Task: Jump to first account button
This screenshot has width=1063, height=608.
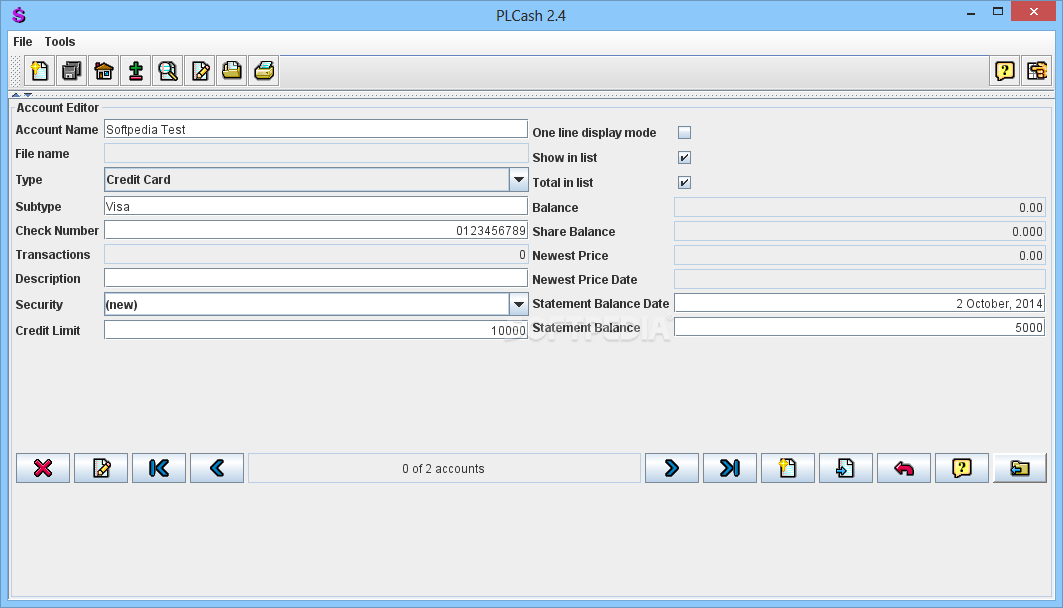Action: tap(159, 468)
